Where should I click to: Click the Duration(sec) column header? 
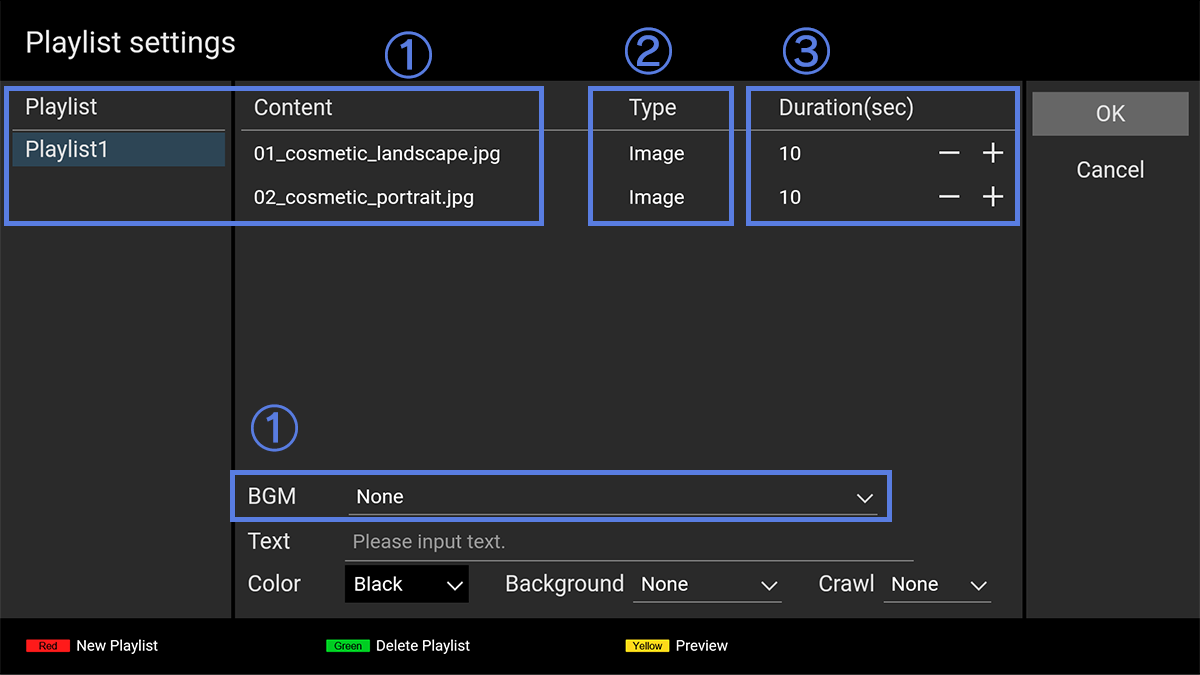click(x=846, y=108)
